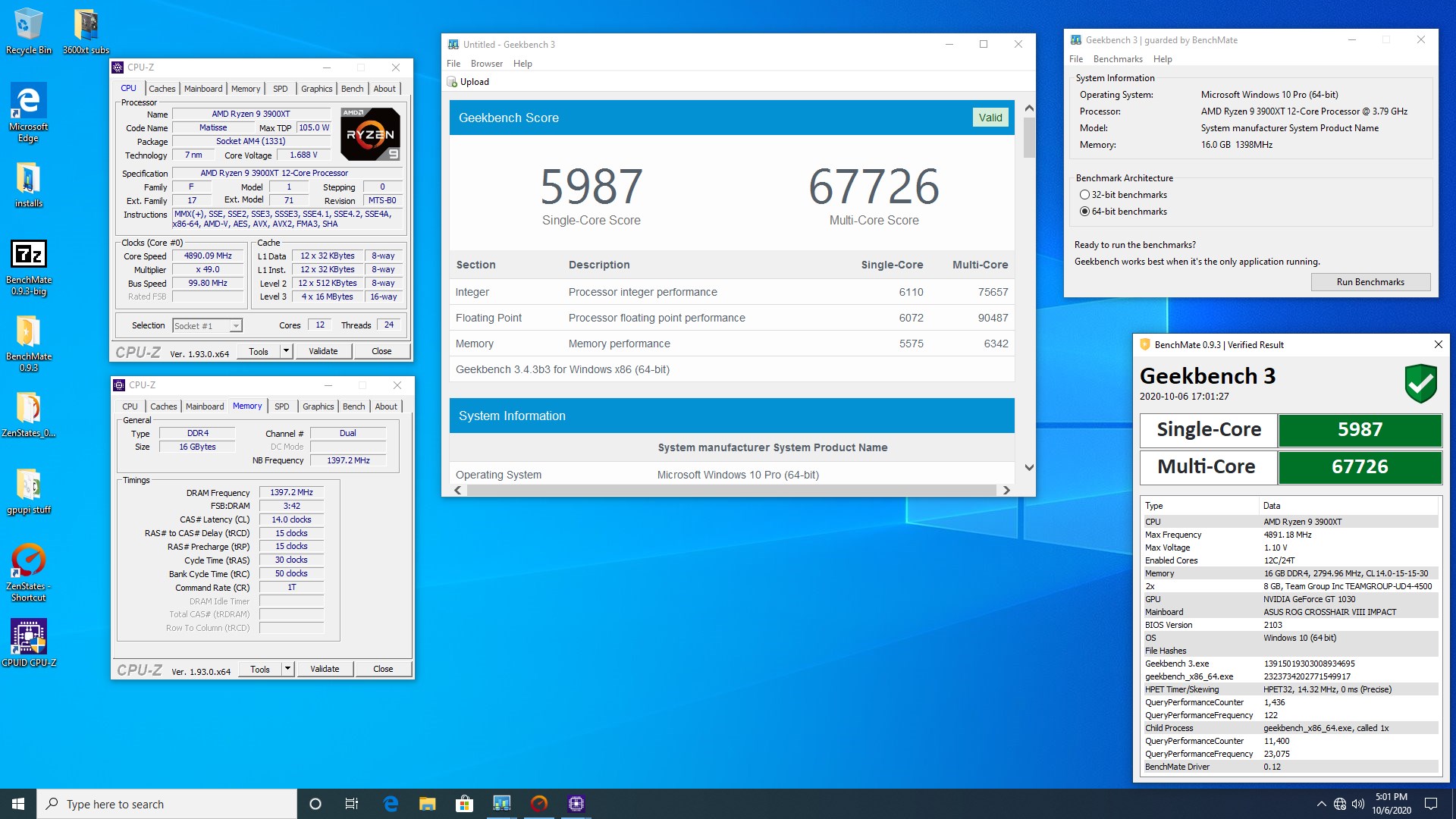Click the Mainboard row in BenchMate result table
1456x819 pixels.
[x=1290, y=612]
